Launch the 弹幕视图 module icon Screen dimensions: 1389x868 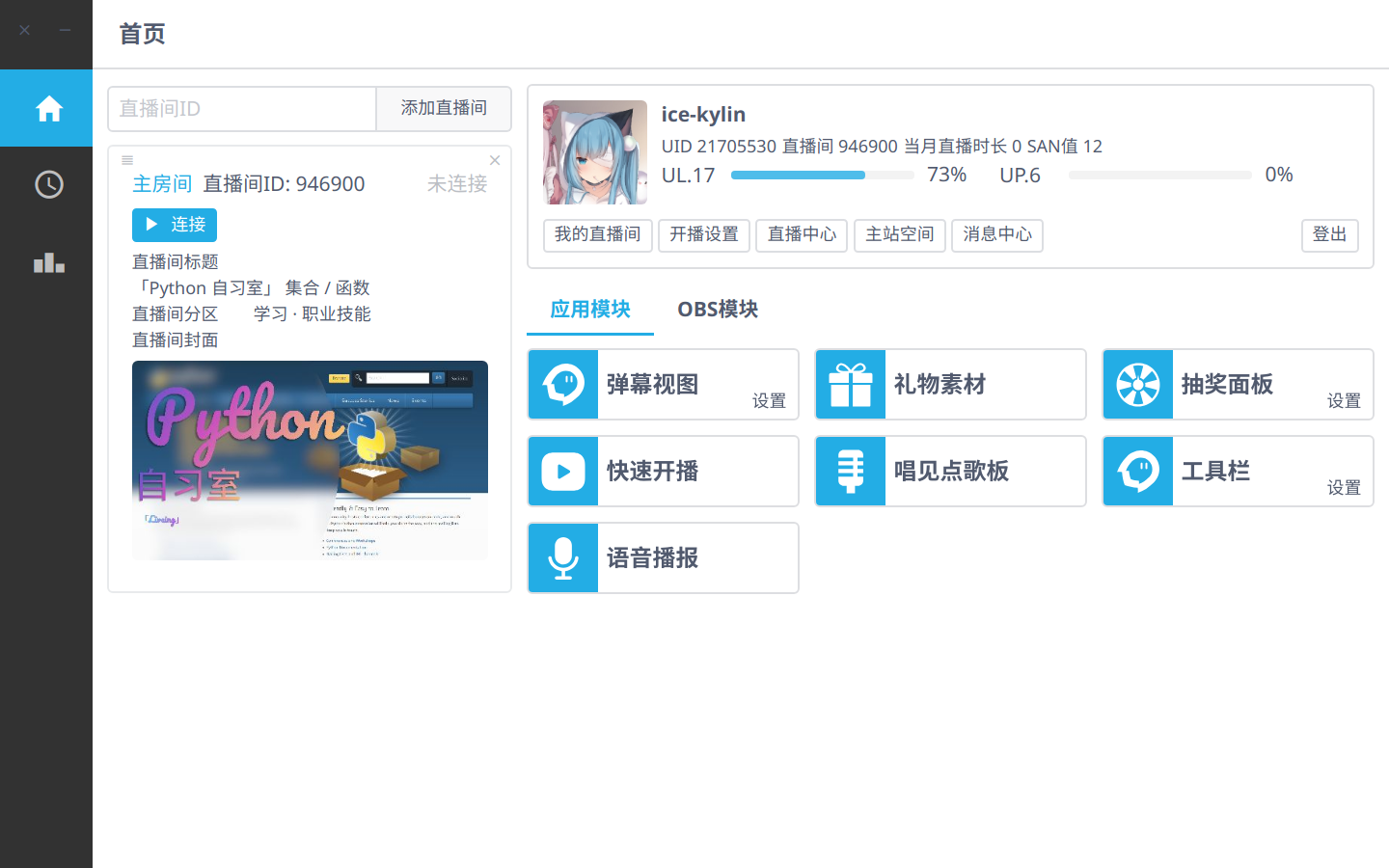563,385
